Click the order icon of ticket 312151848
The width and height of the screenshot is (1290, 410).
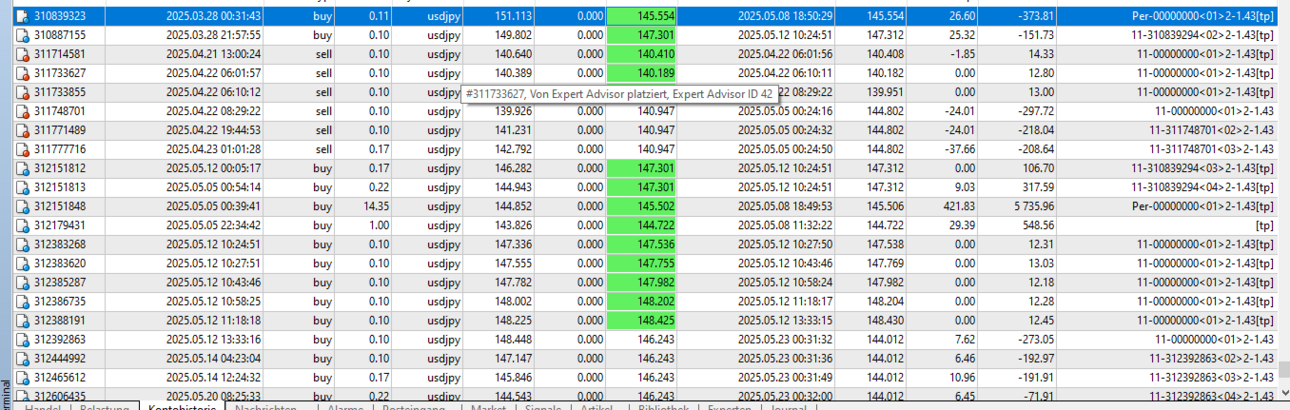(x=21, y=207)
